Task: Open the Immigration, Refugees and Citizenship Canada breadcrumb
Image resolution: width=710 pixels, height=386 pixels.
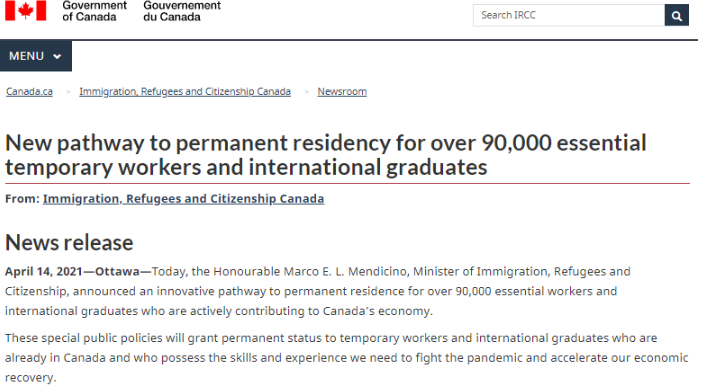Action: (185, 92)
